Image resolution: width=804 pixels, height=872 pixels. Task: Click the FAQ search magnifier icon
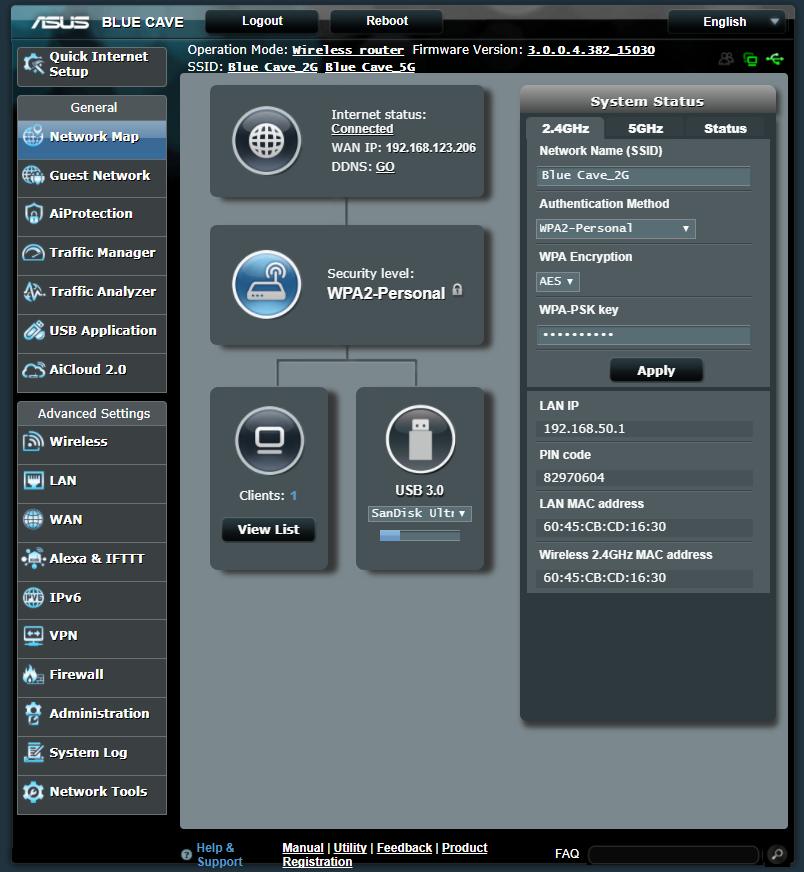point(777,853)
